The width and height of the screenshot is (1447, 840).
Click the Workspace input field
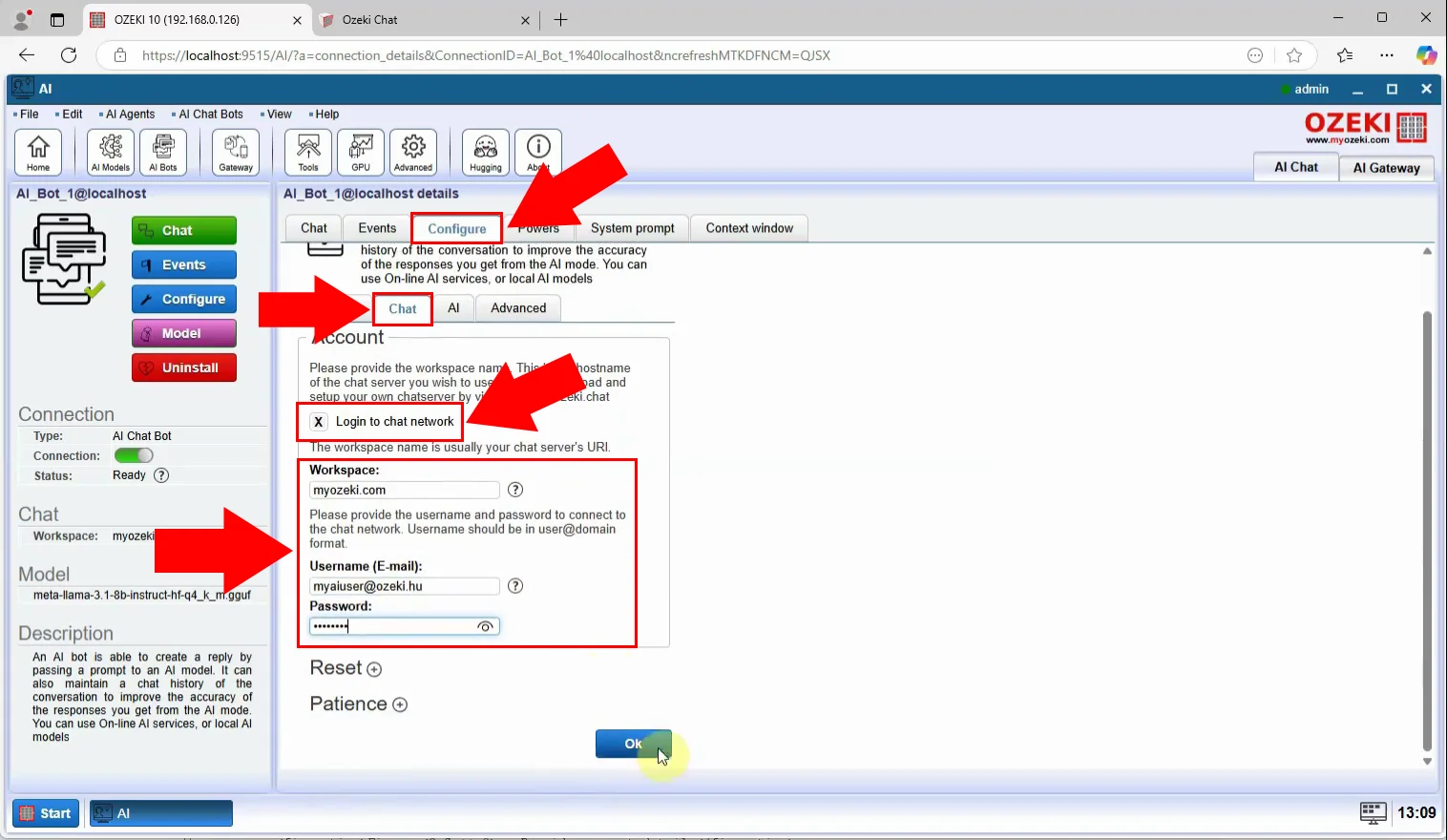[x=405, y=490]
